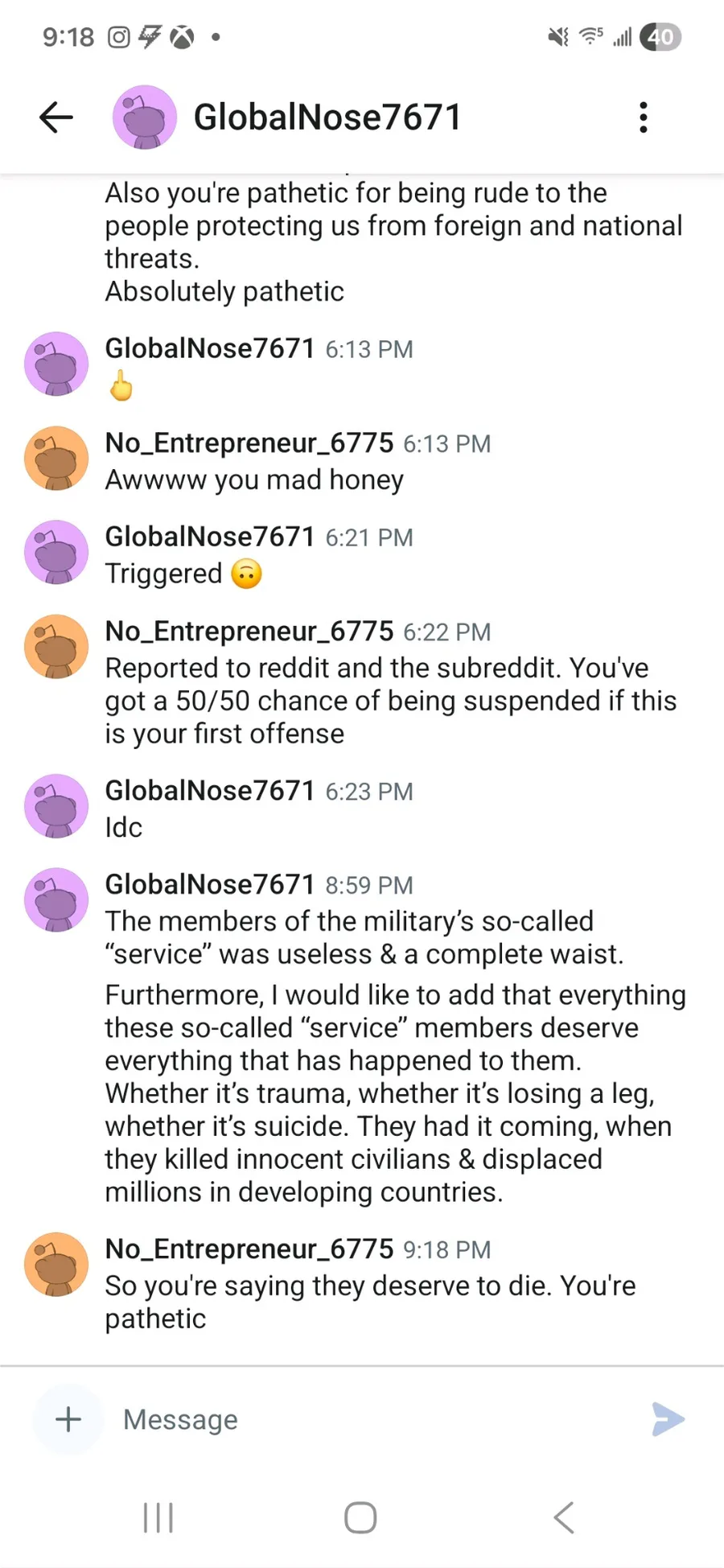
Task: Tap the plus attachment button
Action: tap(68, 1419)
